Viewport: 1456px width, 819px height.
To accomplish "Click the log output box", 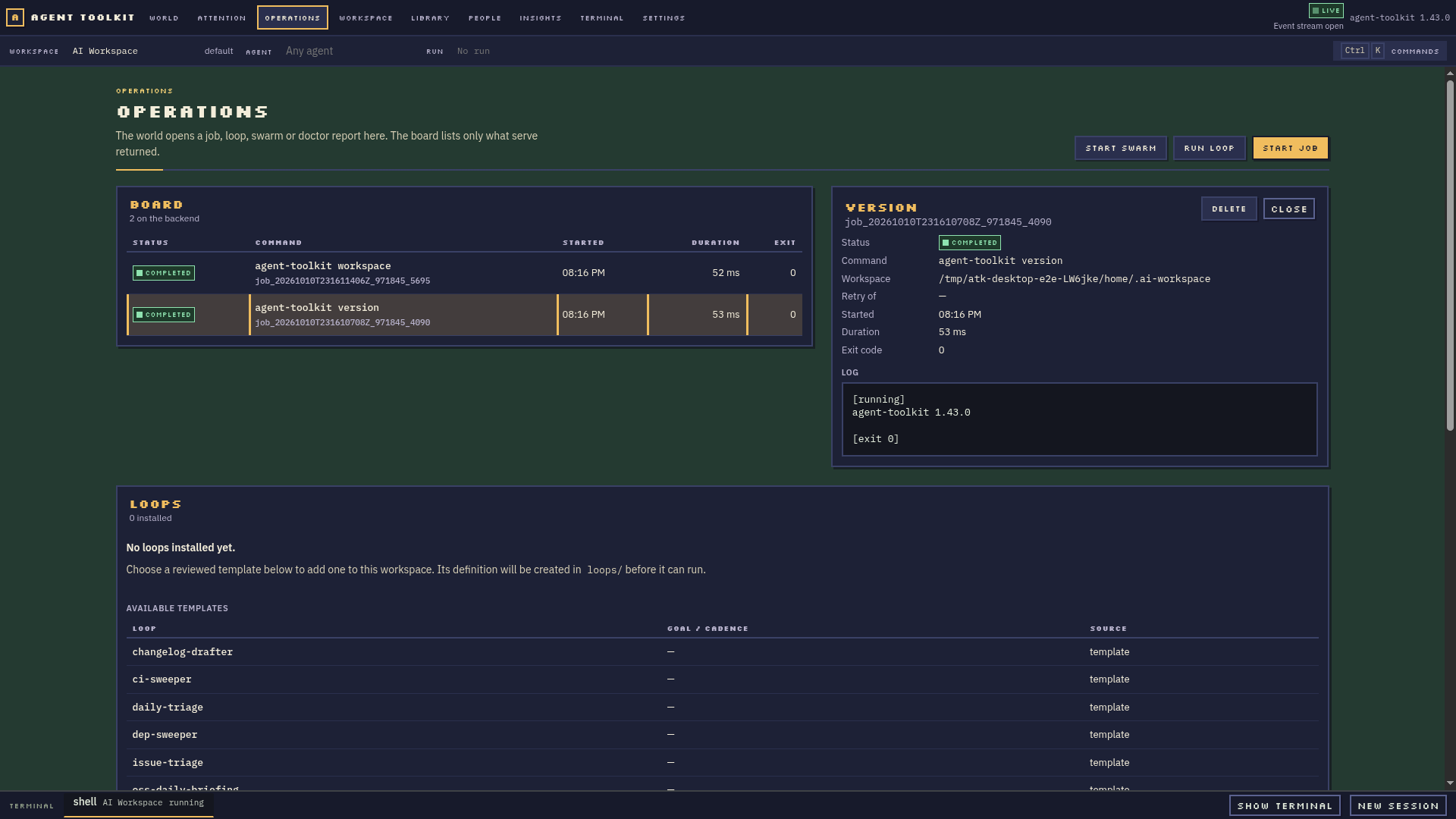I will [x=1079, y=419].
